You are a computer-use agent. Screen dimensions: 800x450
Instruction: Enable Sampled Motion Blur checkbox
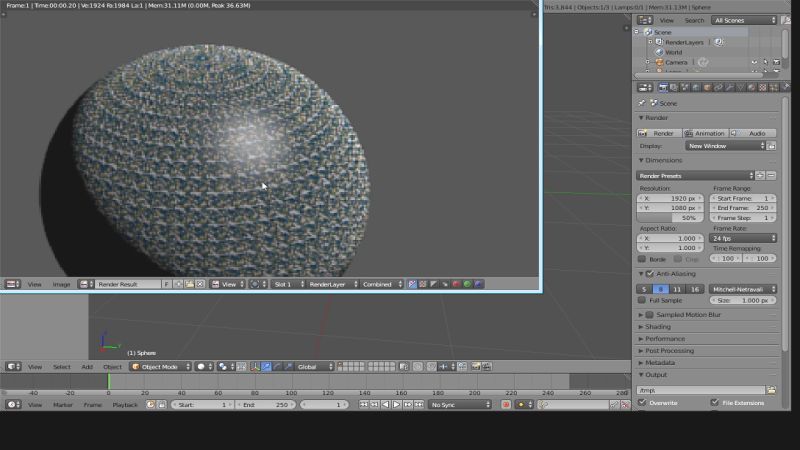[649, 315]
